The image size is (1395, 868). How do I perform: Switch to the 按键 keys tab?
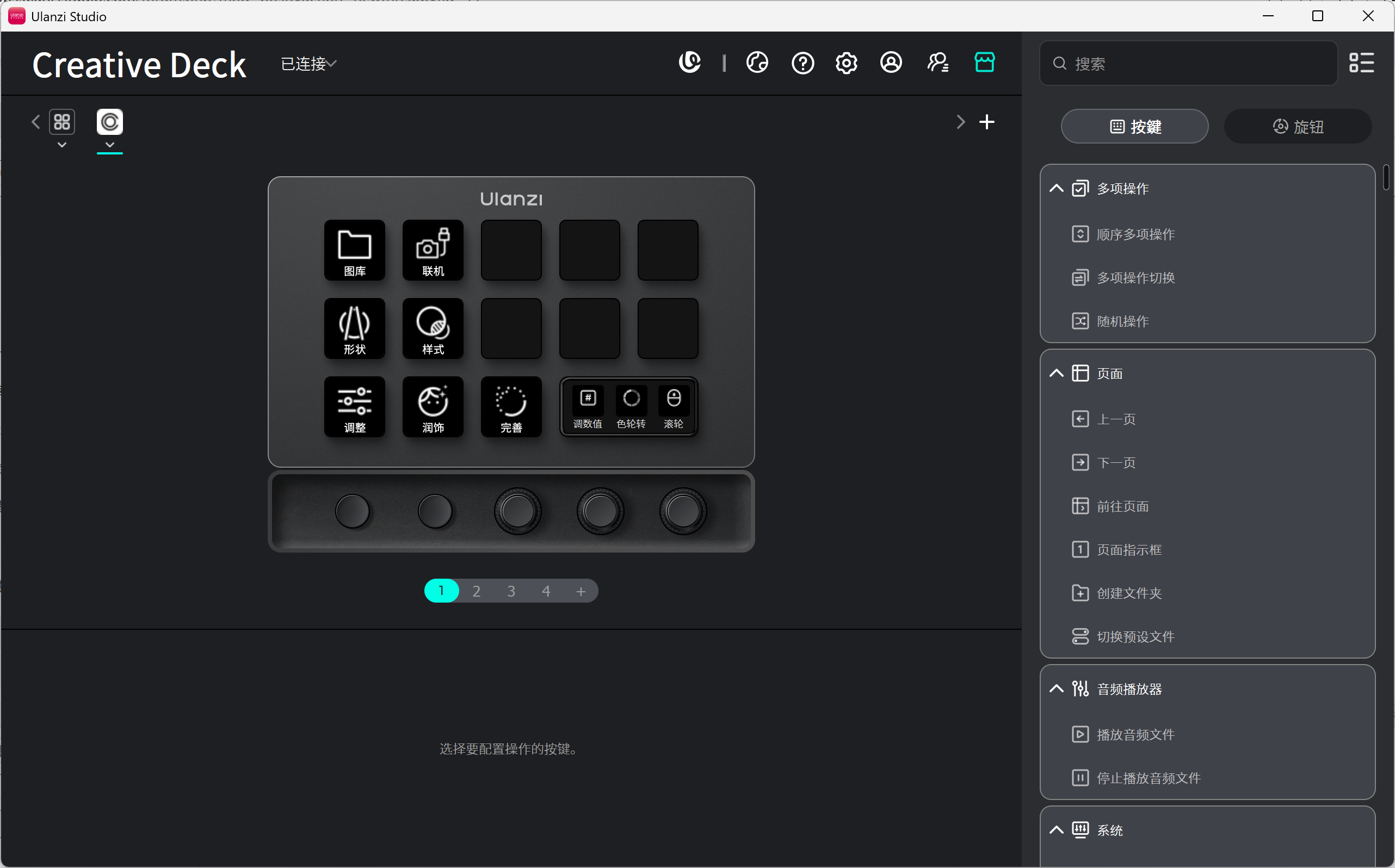(x=1134, y=126)
